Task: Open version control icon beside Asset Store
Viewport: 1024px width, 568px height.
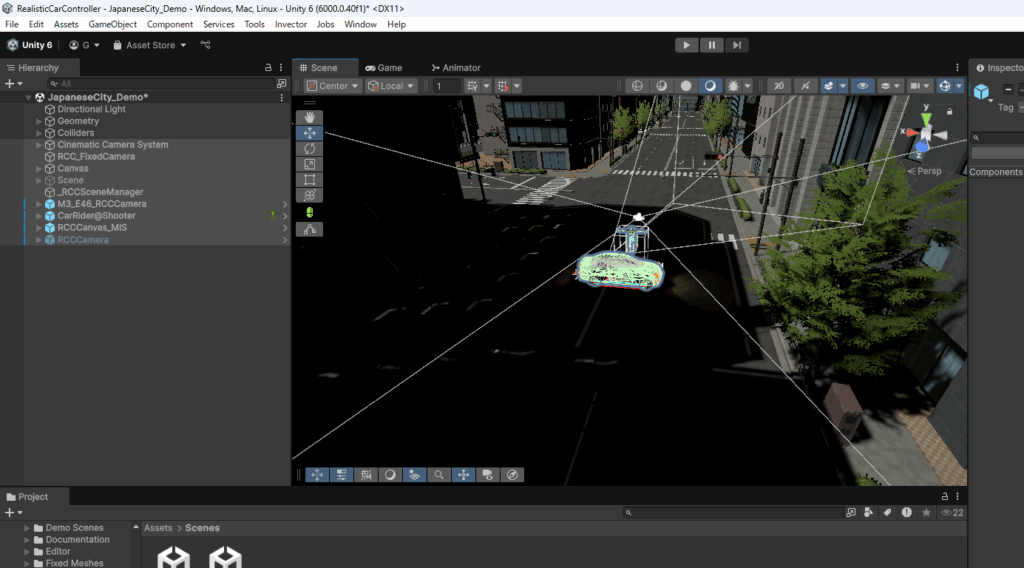Action: point(206,45)
